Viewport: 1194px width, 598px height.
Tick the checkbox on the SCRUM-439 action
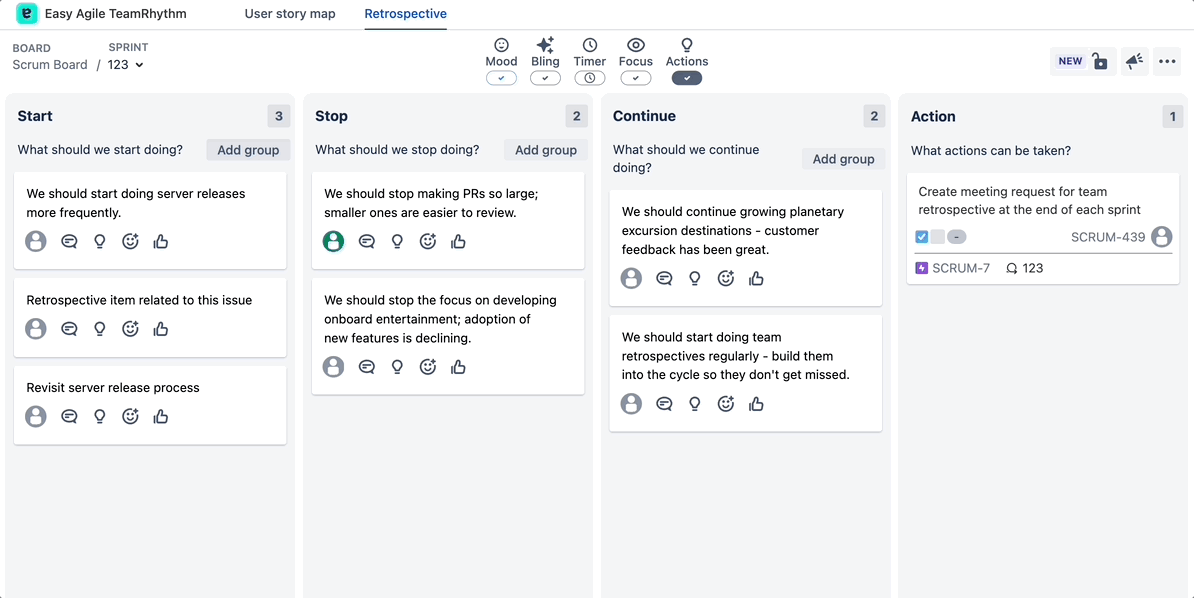point(921,237)
